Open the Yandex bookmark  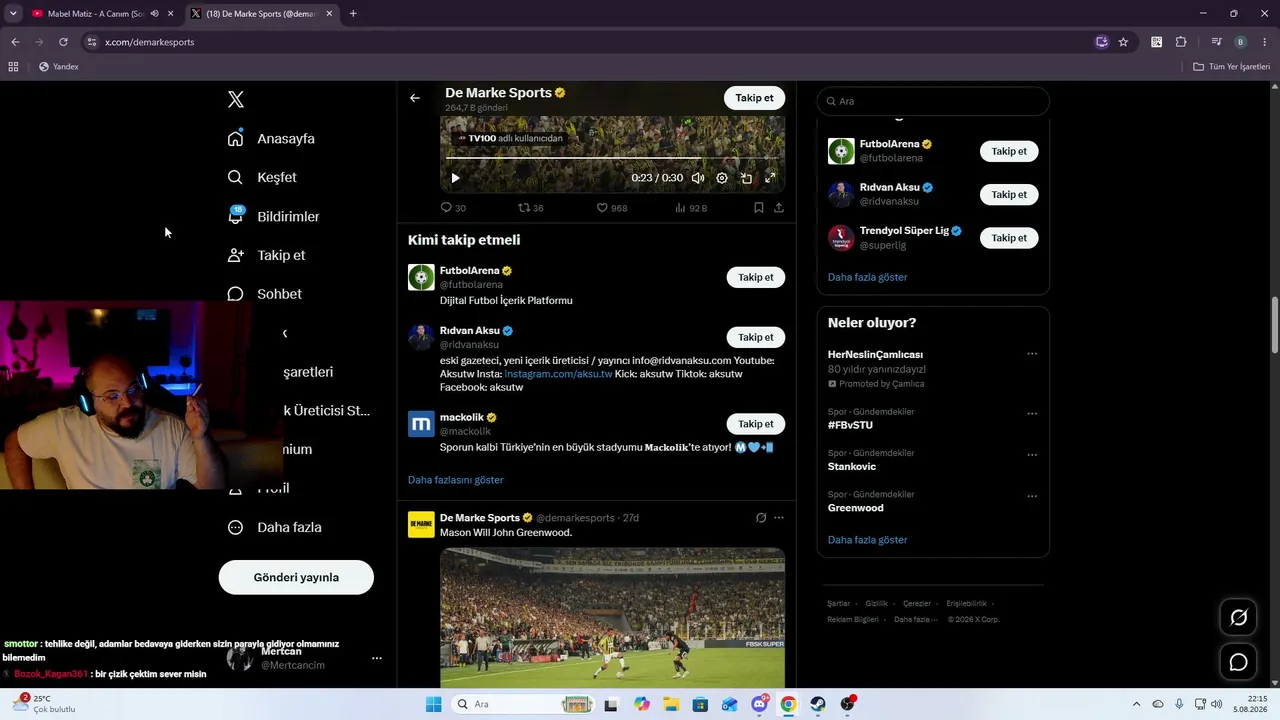click(59, 67)
